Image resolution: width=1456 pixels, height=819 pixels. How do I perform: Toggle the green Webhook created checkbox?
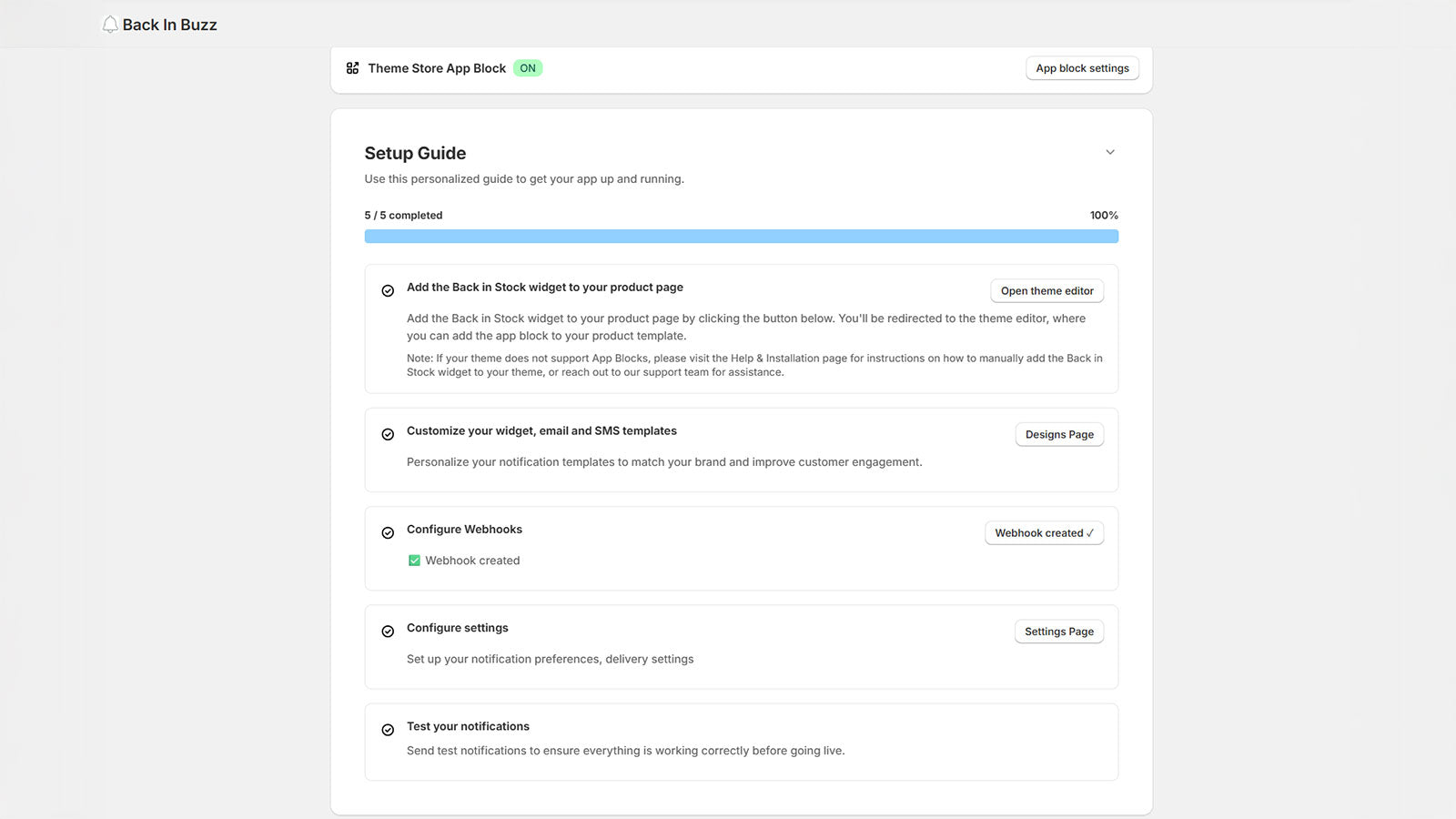tap(414, 561)
